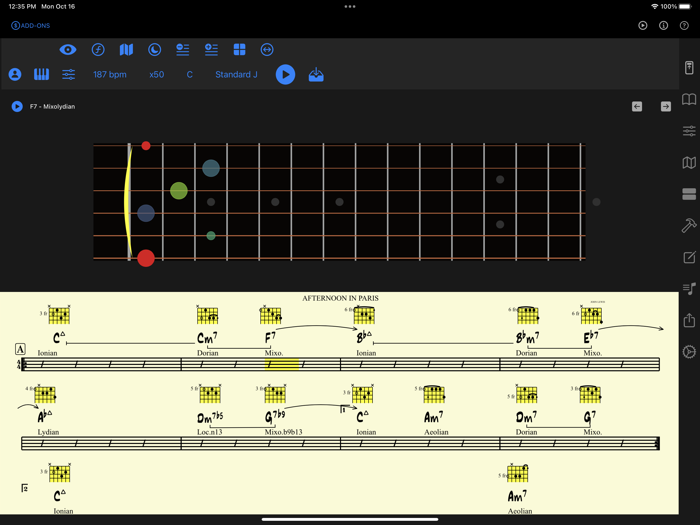700x525 pixels.
Task: Open the folded map icon in top toolbar
Action: point(126,50)
